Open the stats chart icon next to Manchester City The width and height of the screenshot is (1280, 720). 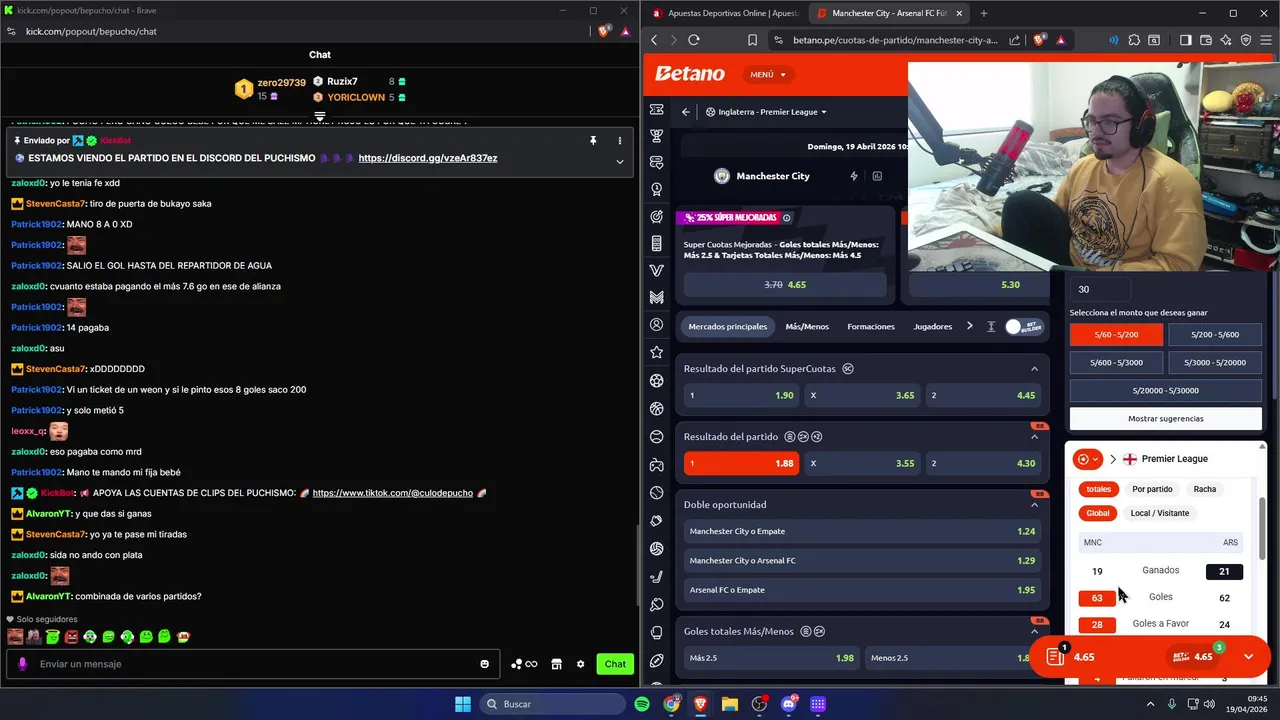[877, 176]
